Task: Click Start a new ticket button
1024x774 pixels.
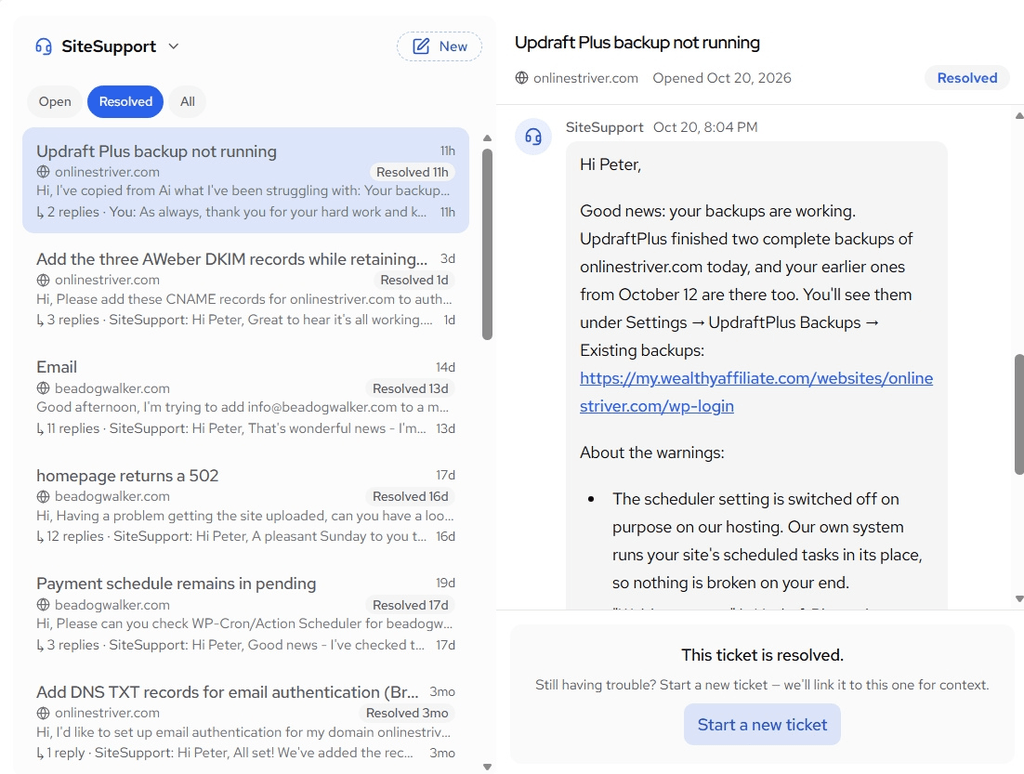Action: tap(762, 724)
